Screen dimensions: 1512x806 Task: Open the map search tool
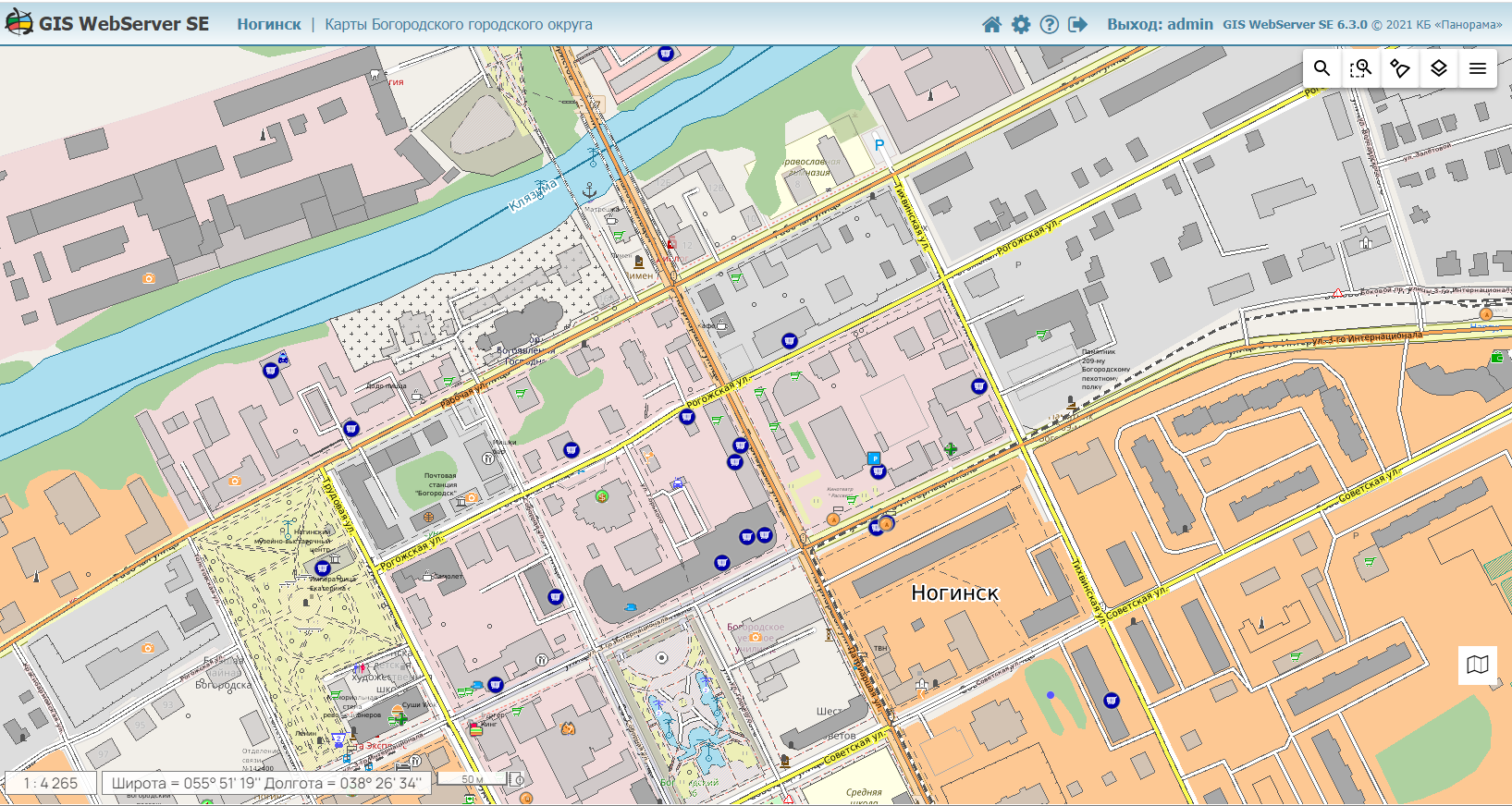coord(1322,68)
